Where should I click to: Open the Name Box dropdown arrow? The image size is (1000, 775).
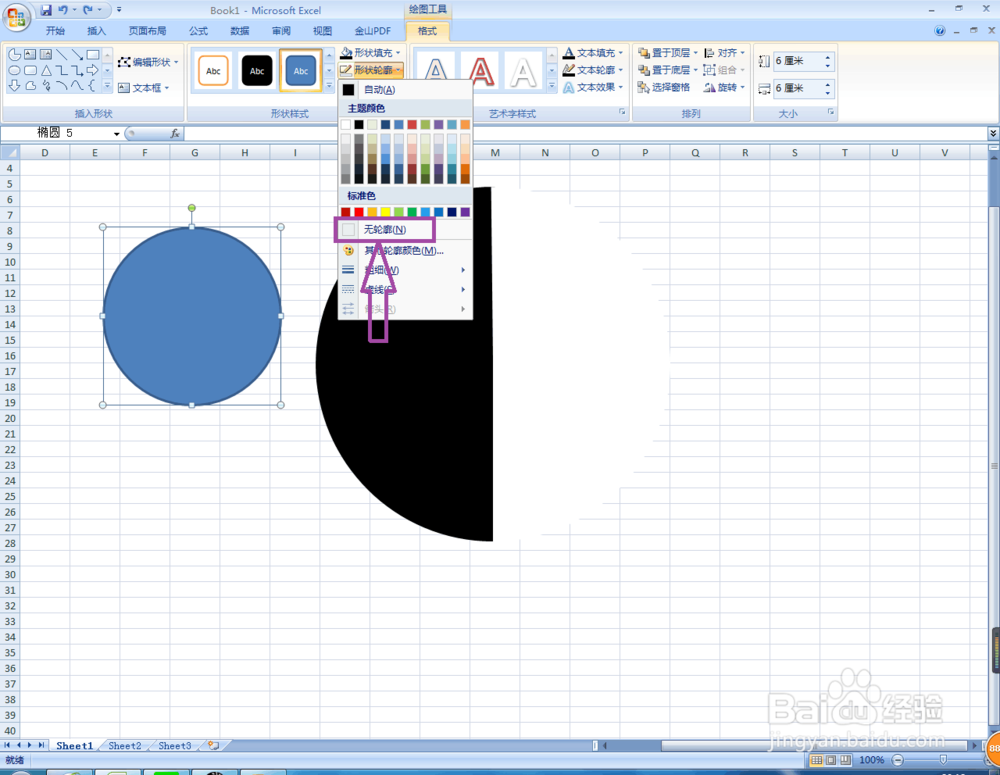click(x=116, y=133)
